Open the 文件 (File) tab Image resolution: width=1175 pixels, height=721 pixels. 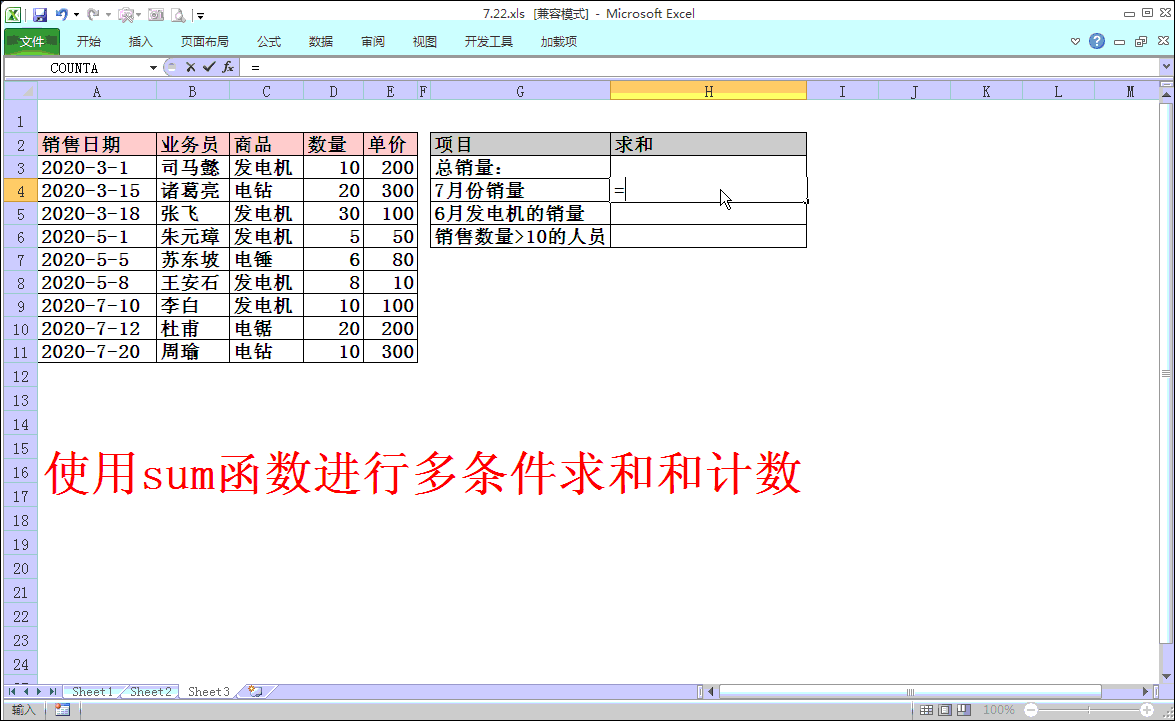pyautogui.click(x=31, y=41)
